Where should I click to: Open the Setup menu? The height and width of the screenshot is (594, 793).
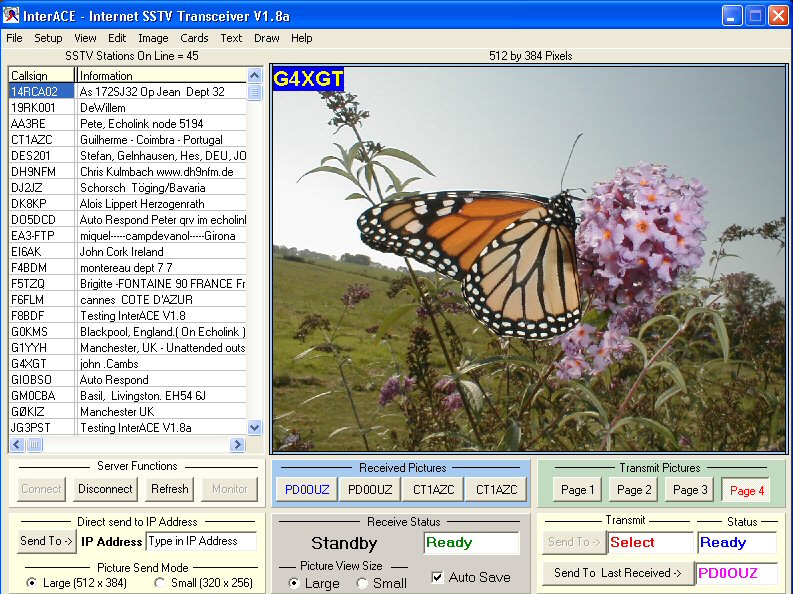click(48, 38)
